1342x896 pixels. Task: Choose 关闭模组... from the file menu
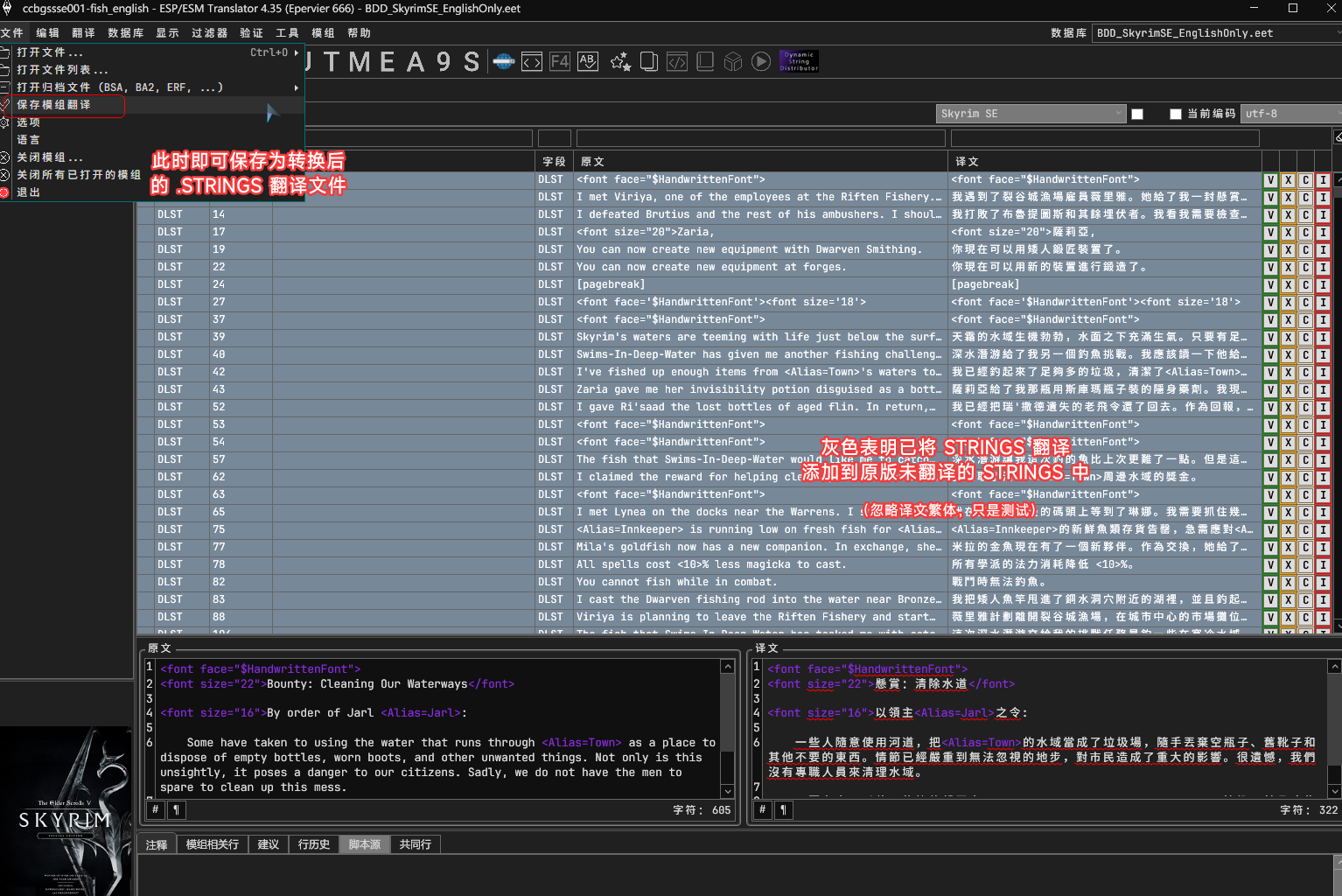[152, 157]
